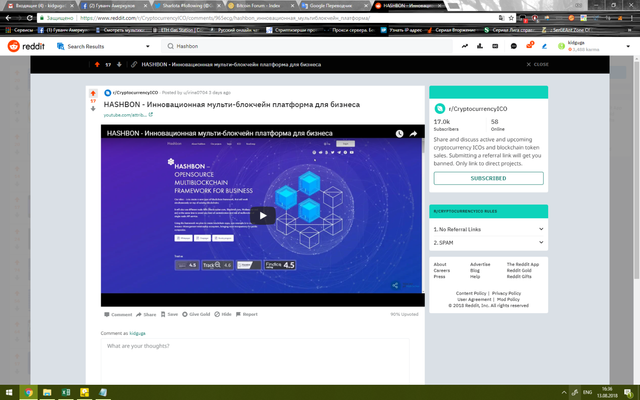Downvote the post in the black top bar
640x400 pixels.
pos(119,64)
